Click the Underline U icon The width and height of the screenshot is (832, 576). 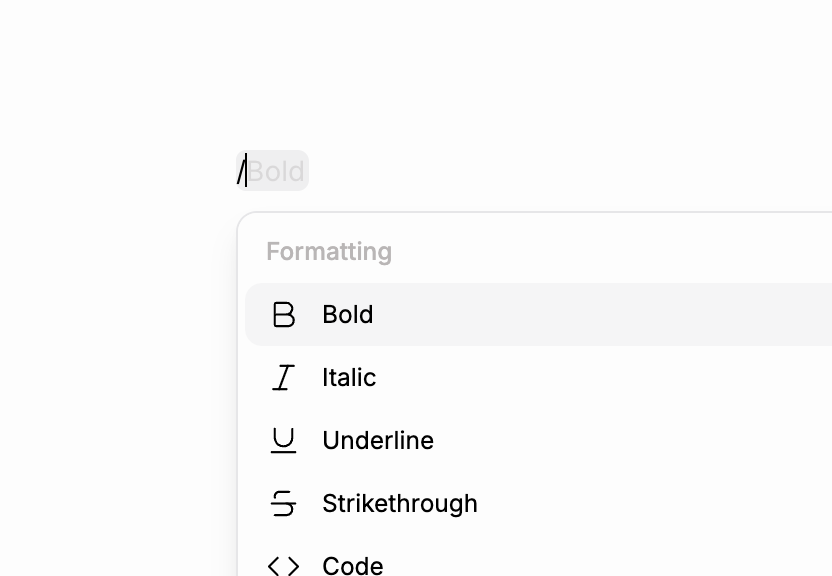coord(284,441)
